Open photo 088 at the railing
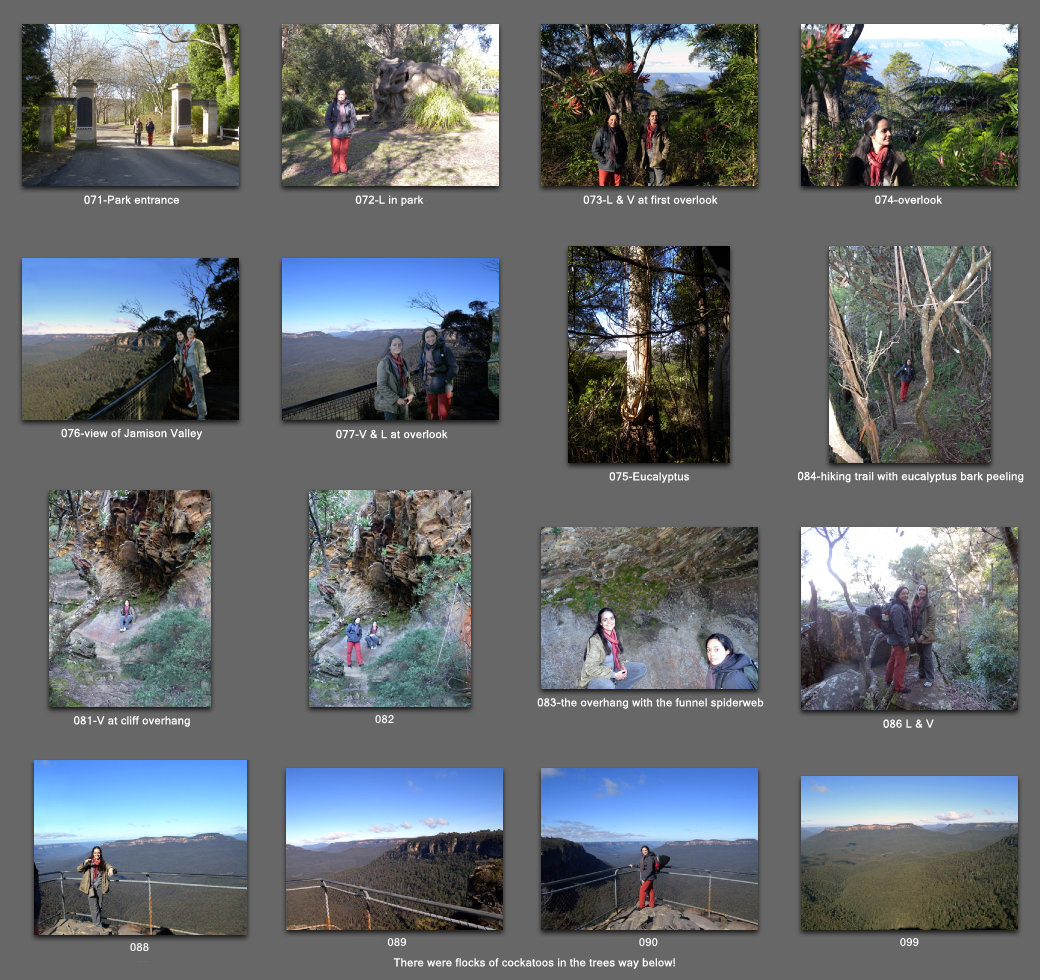The height and width of the screenshot is (980, 1040). point(141,847)
